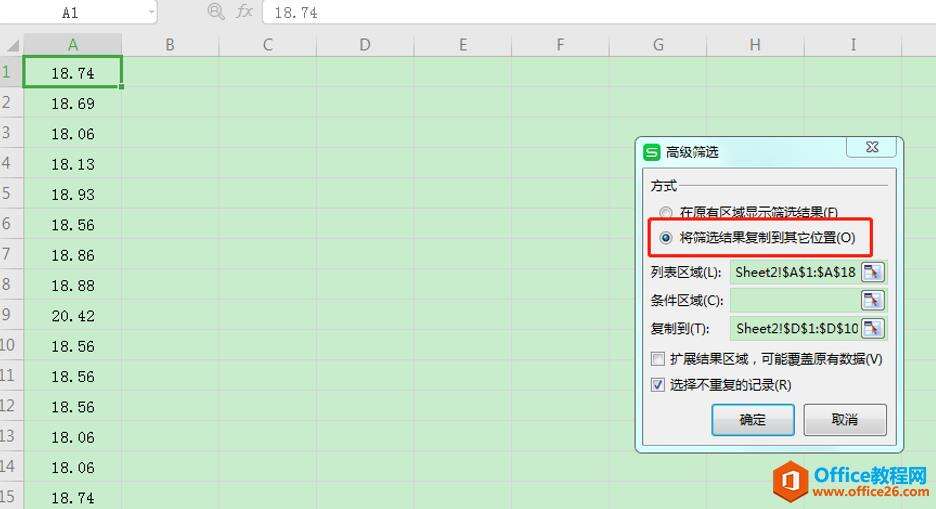
Task: Select column I header
Action: pos(853,45)
